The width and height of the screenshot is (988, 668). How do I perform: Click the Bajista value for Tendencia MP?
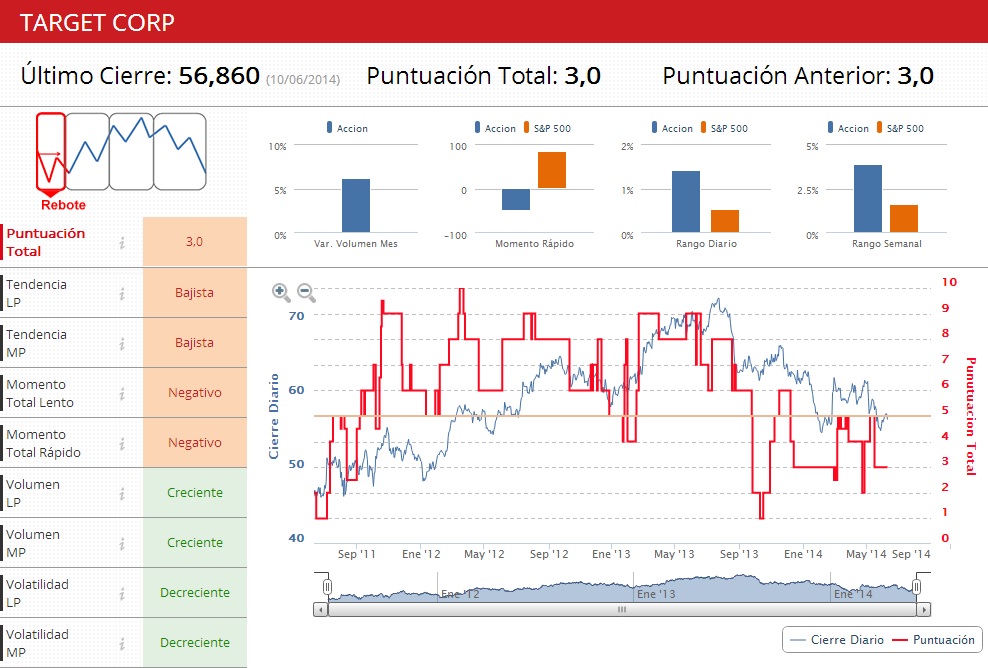195,343
